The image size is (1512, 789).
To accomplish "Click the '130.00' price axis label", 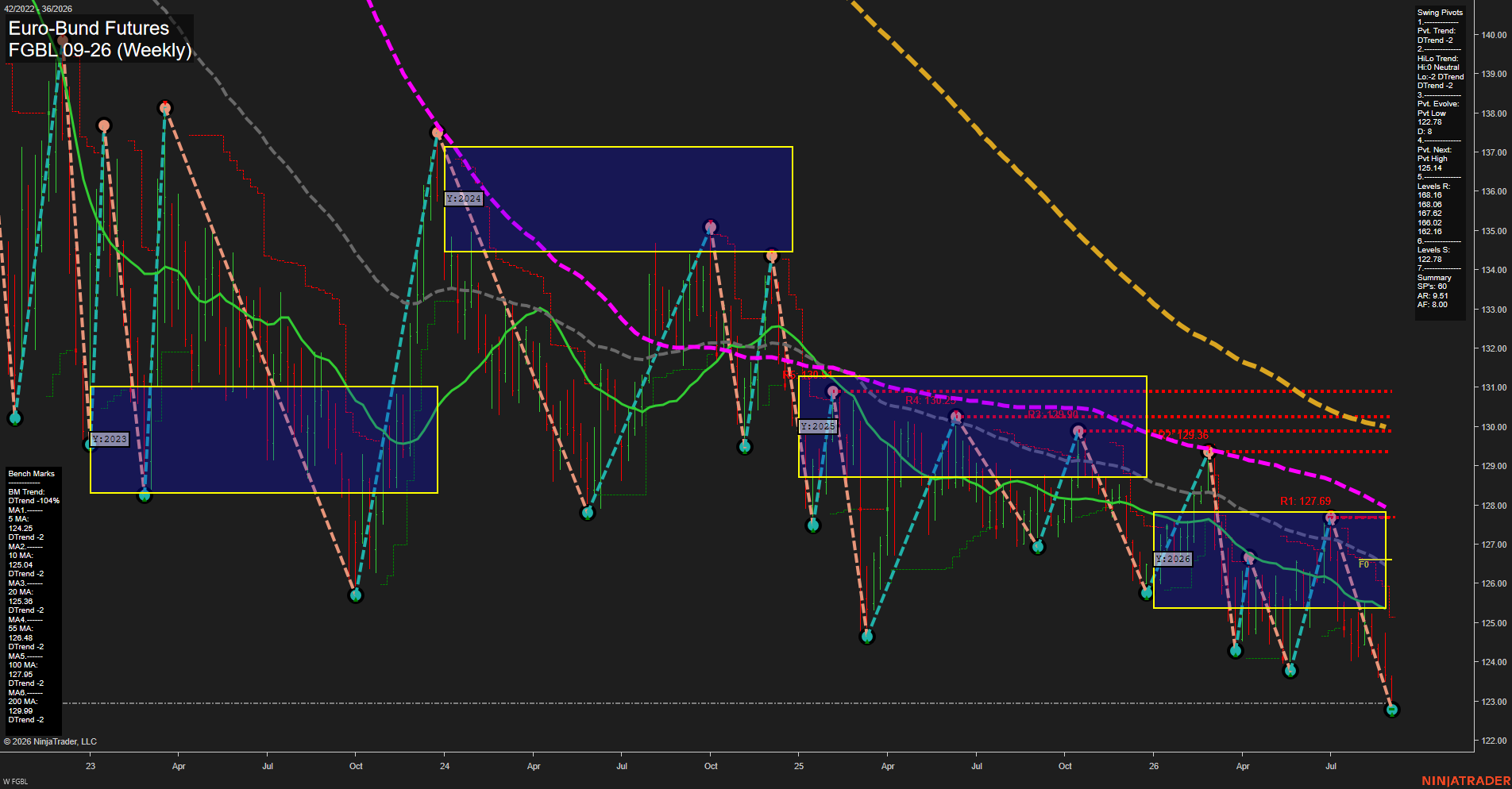I will [1494, 427].
